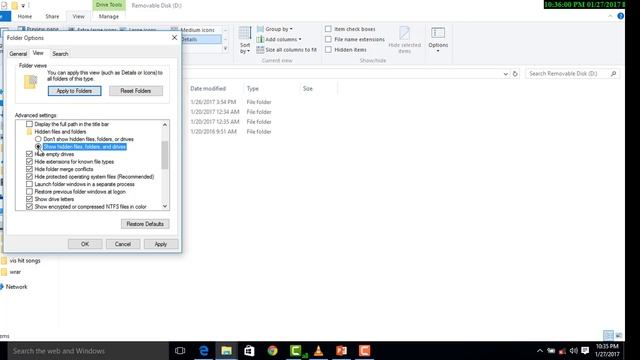
Task: Uncheck Hide folder merge conflicts
Action: 29,169
